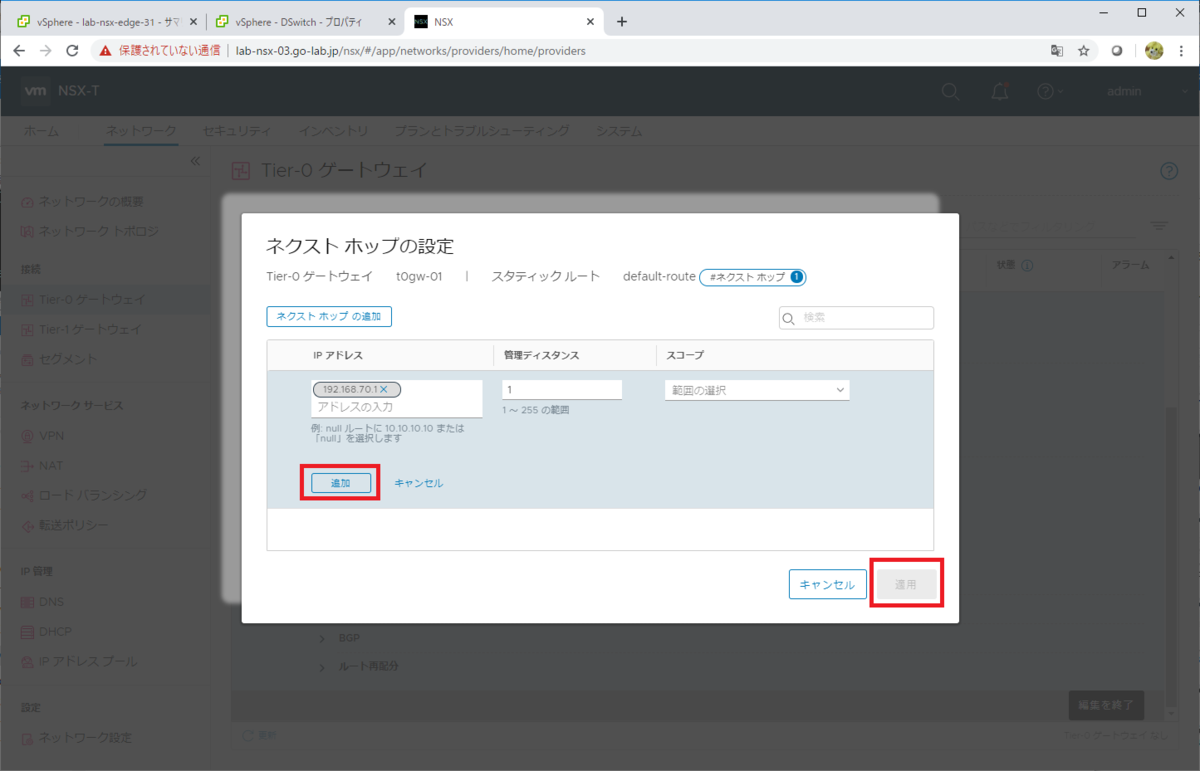Close the vSphere DSwitch tab
Viewport: 1200px width, 771px height.
tap(392, 21)
